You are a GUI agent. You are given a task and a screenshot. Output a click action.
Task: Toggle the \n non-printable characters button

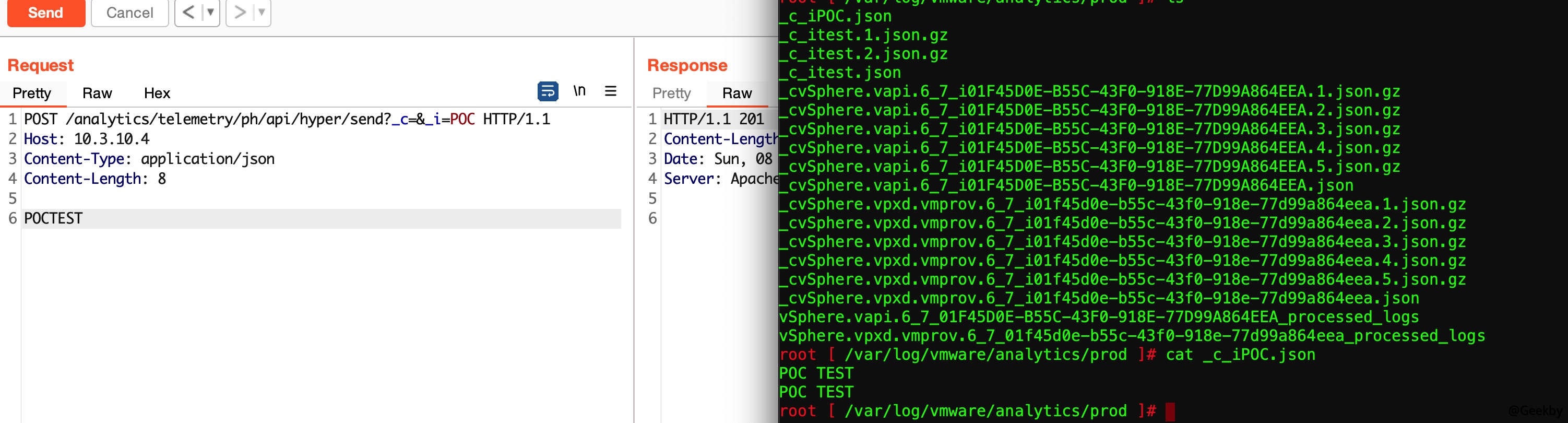pos(579,91)
